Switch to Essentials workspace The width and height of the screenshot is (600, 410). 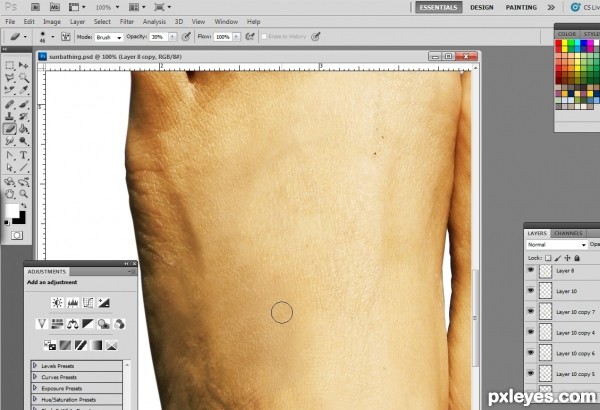coord(439,7)
